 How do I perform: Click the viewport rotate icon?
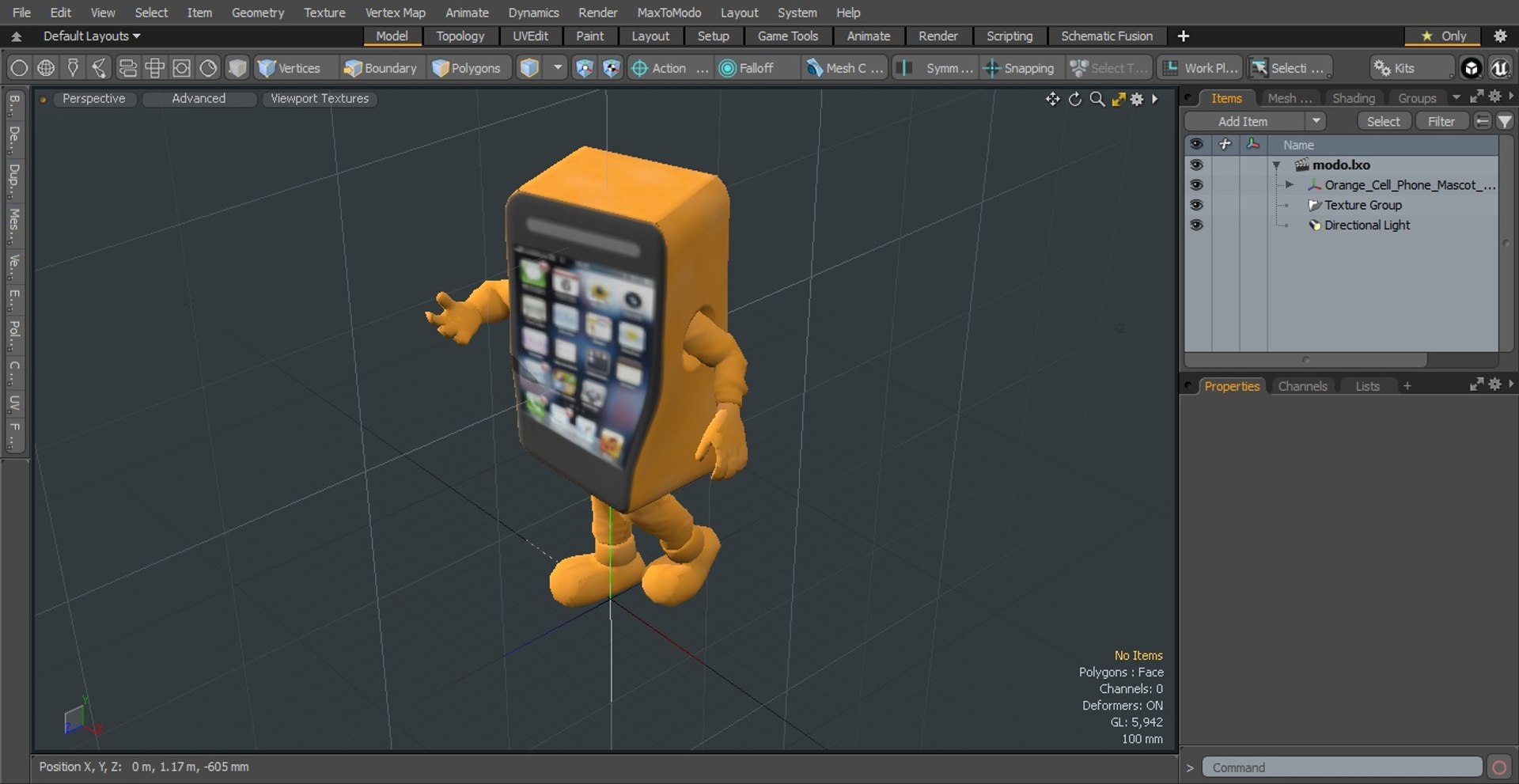point(1074,99)
